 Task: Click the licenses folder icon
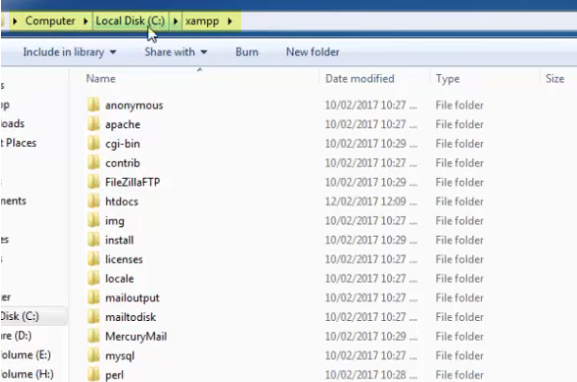coord(93,259)
